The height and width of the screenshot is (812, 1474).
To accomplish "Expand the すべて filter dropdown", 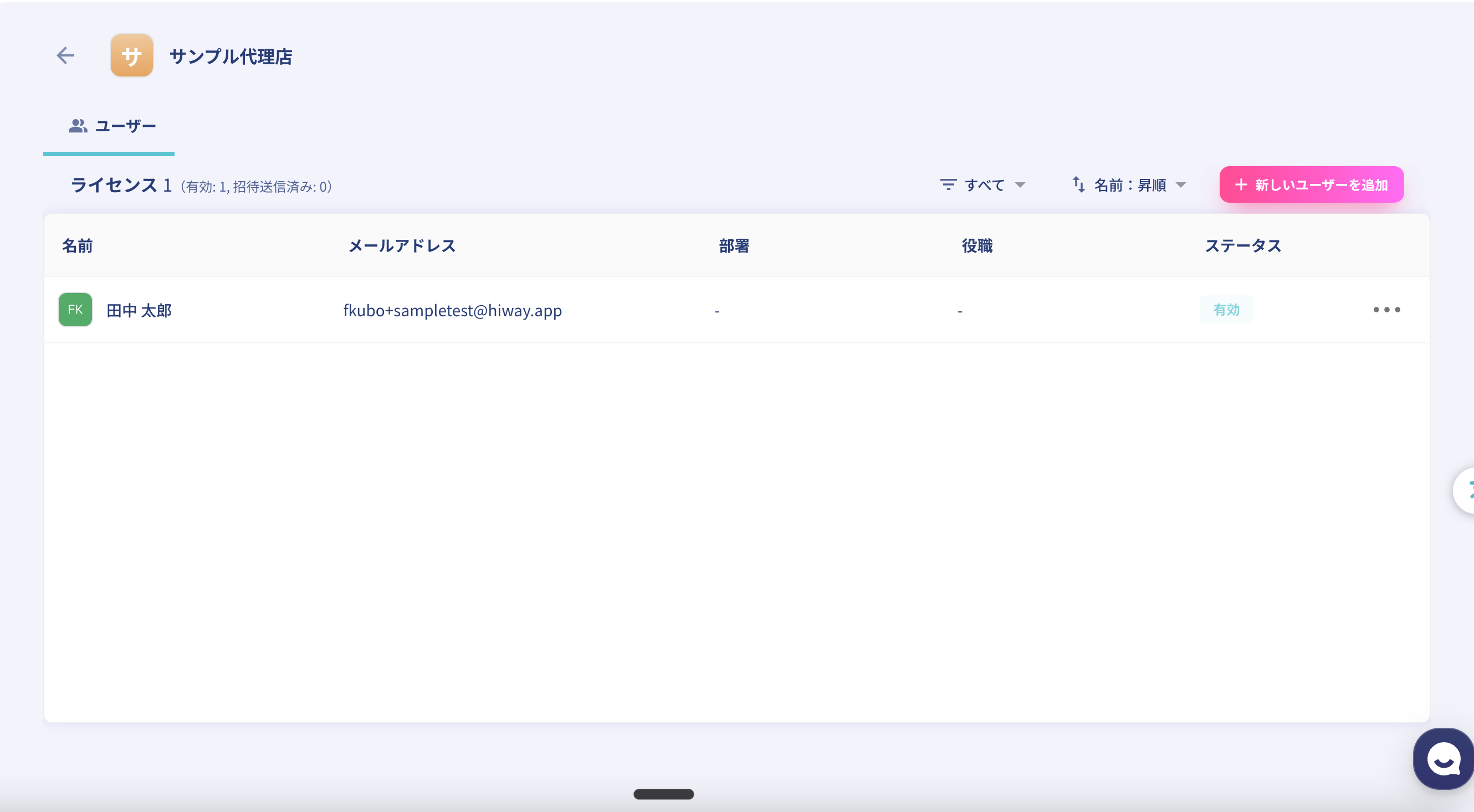I will coord(984,184).
